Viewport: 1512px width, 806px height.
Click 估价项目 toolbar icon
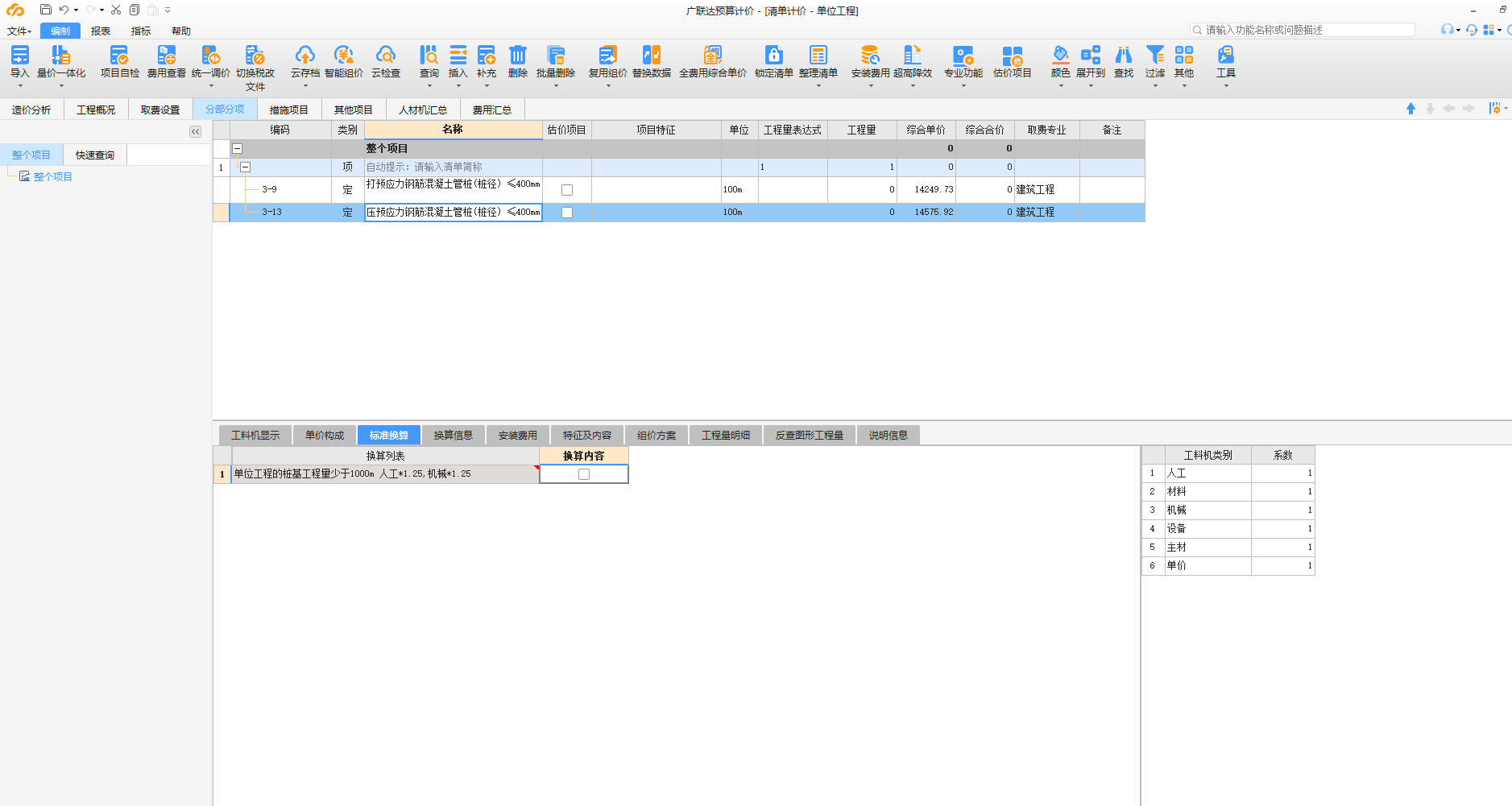[1013, 55]
